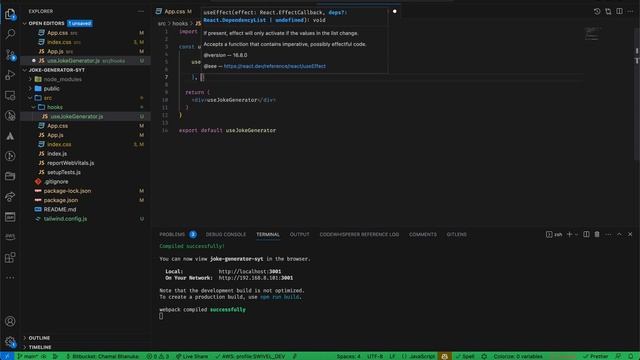Click Colorize variables status item
This screenshot has height=360, width=640.
[x=518, y=356]
